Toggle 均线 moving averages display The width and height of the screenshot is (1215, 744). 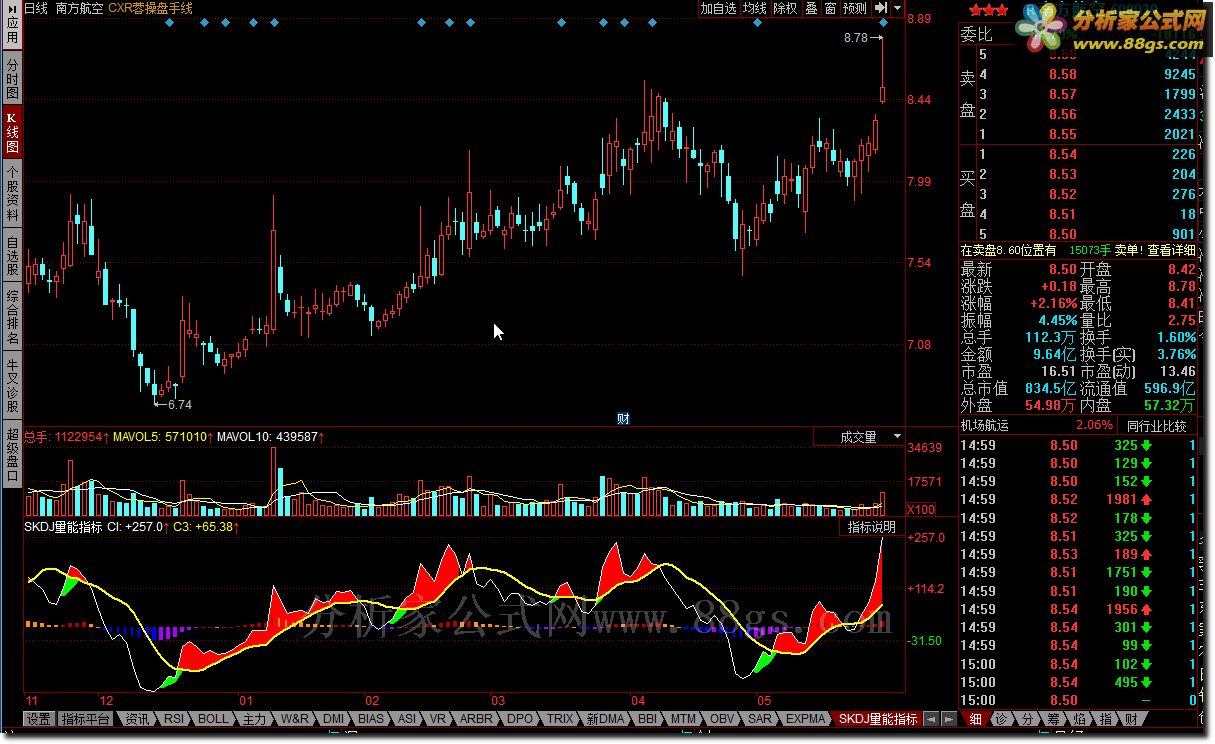pyautogui.click(x=754, y=8)
